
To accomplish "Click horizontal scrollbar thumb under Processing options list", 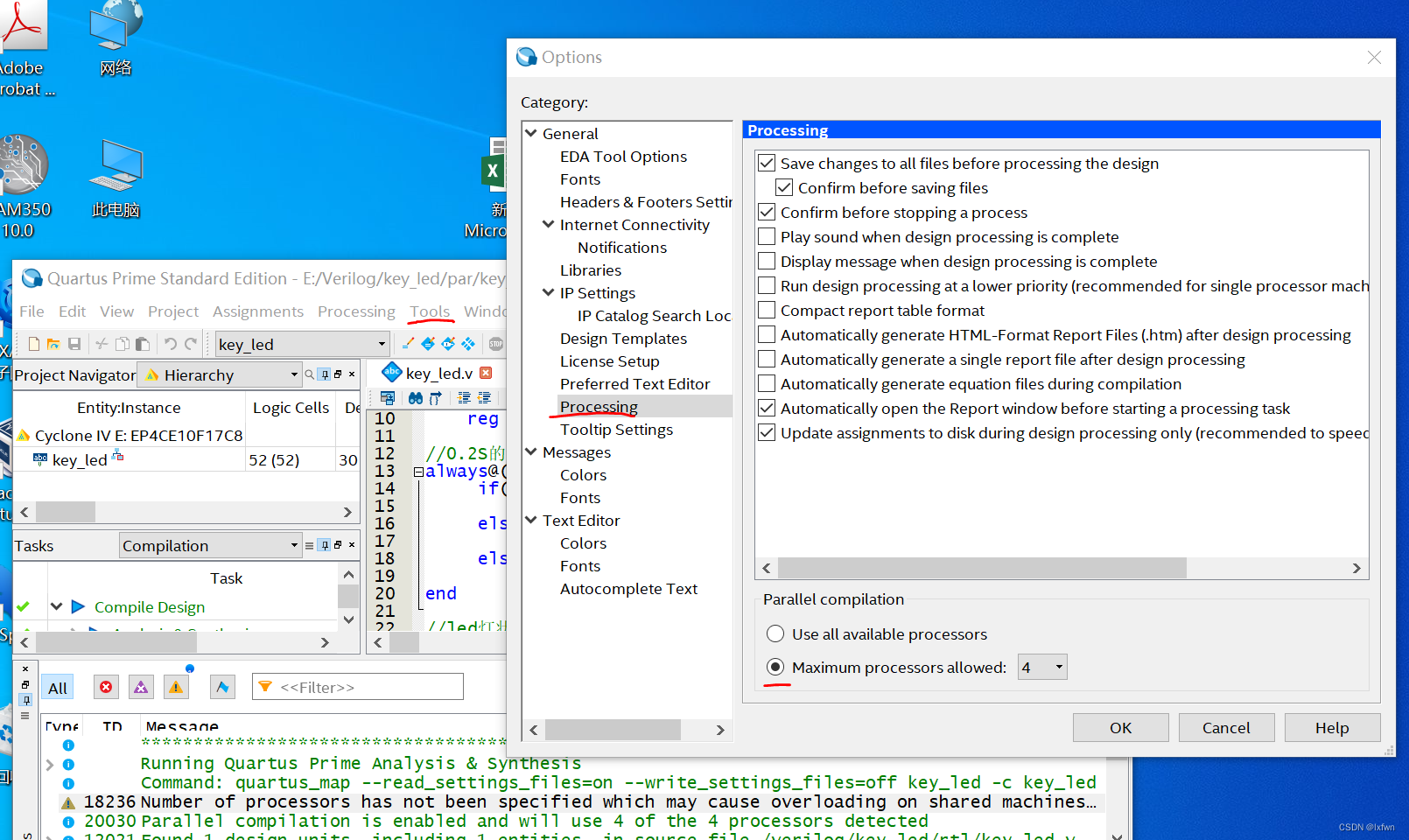I will coord(982,569).
